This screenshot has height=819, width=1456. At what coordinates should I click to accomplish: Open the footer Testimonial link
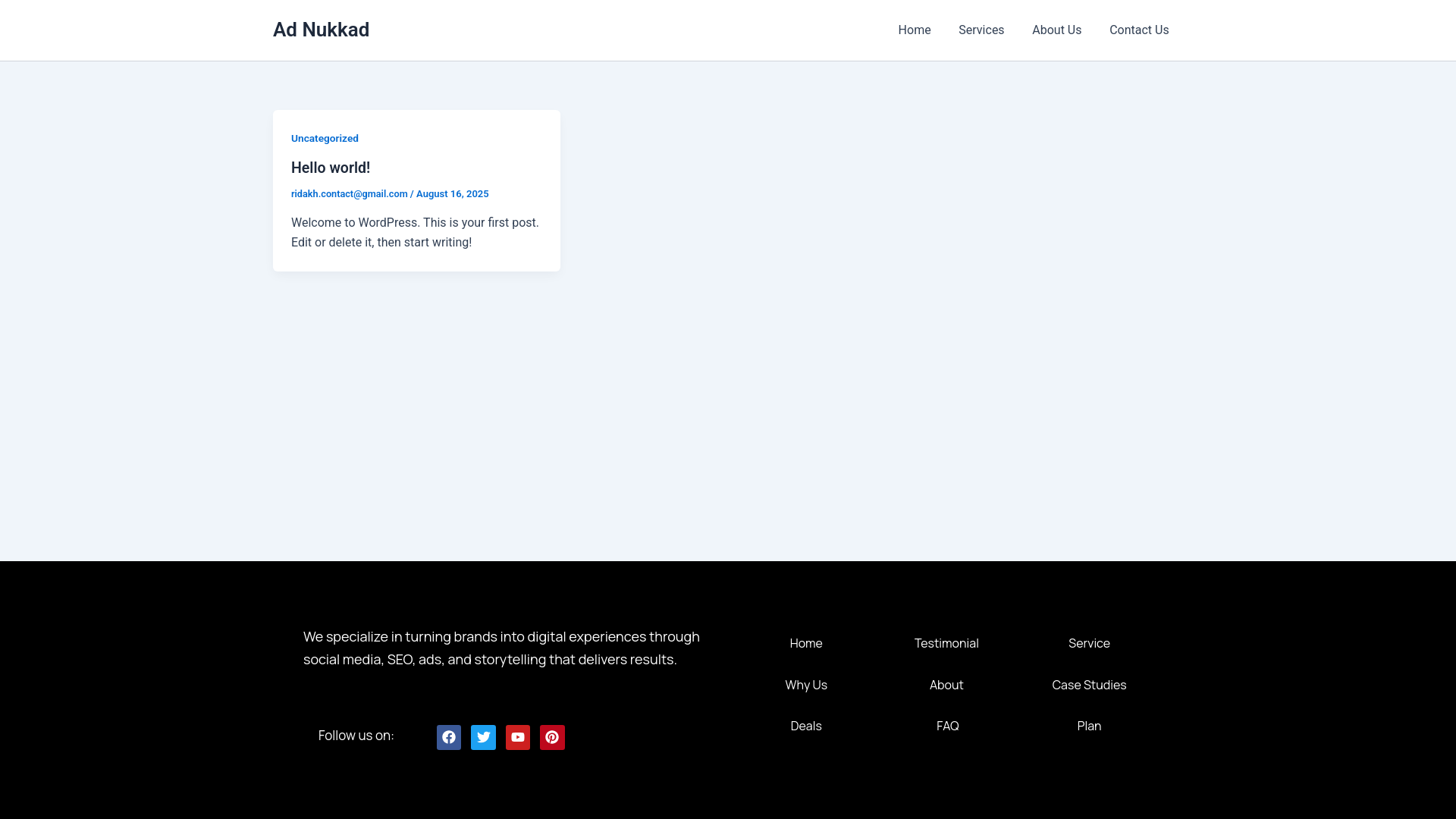(946, 643)
